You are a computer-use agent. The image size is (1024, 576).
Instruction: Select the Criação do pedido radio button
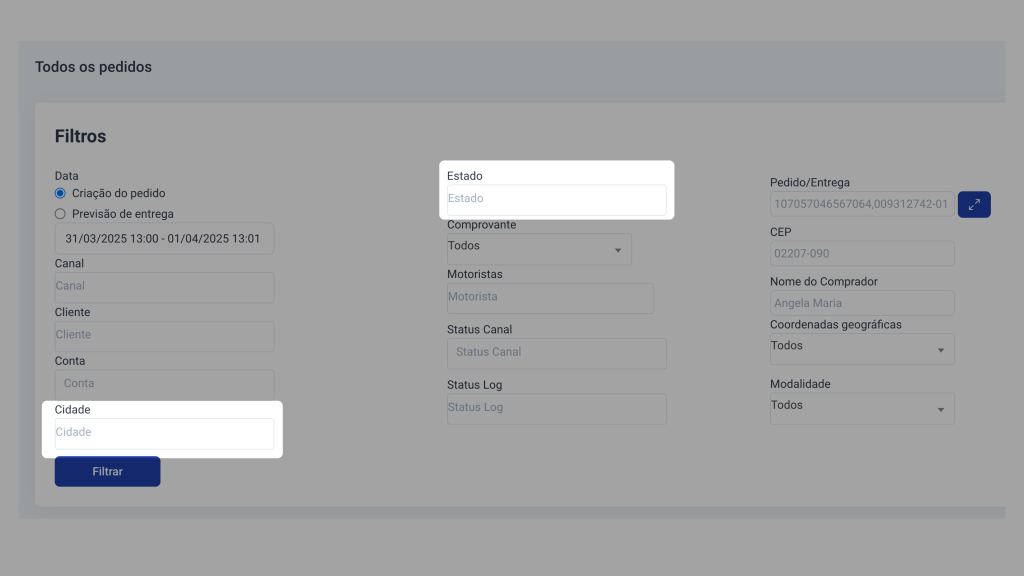(x=60, y=193)
